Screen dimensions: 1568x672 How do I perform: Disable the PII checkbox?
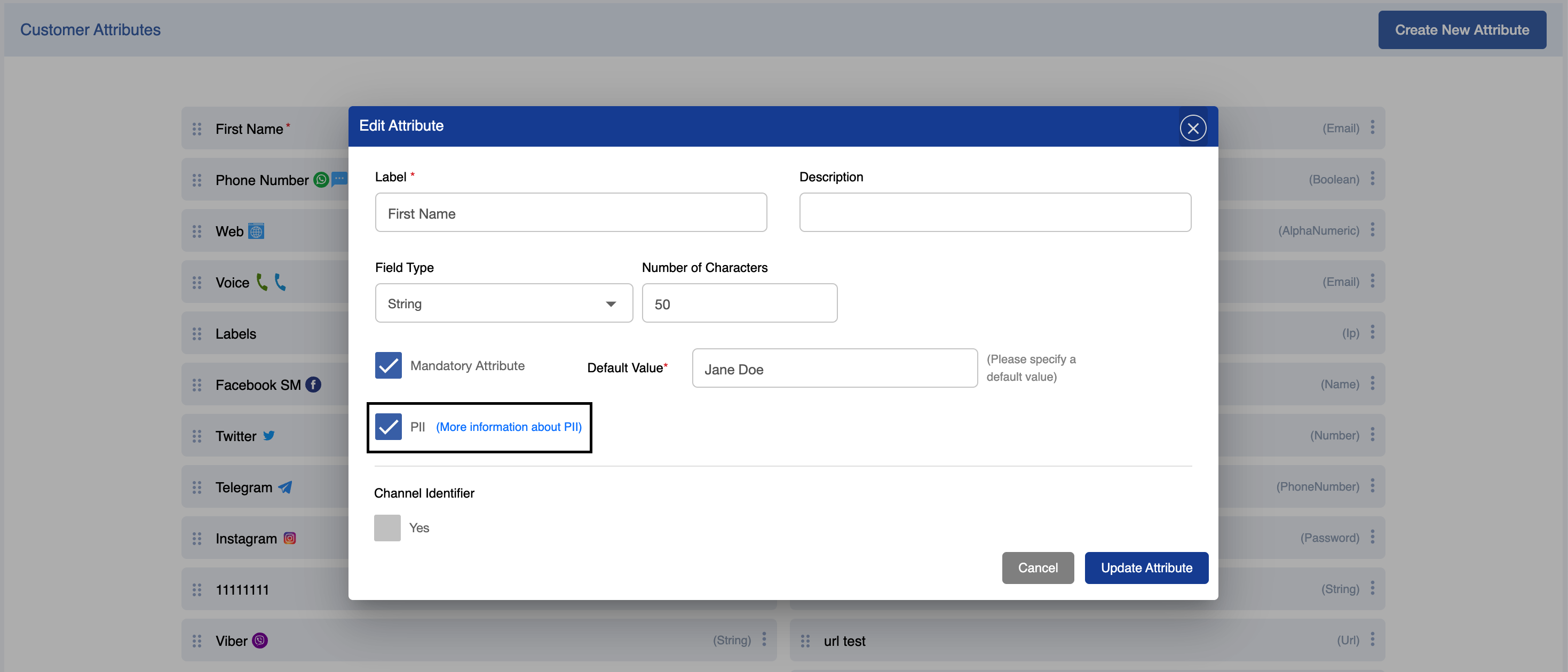pyautogui.click(x=388, y=427)
